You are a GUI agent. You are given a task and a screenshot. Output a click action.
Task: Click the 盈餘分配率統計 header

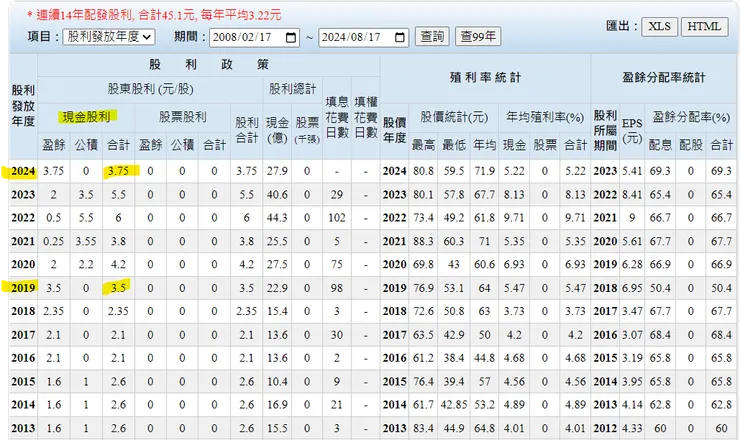point(664,78)
